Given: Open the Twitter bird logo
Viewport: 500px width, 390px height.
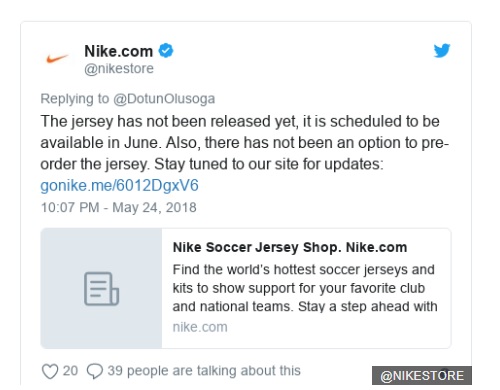Looking at the screenshot, I should pyautogui.click(x=442, y=51).
